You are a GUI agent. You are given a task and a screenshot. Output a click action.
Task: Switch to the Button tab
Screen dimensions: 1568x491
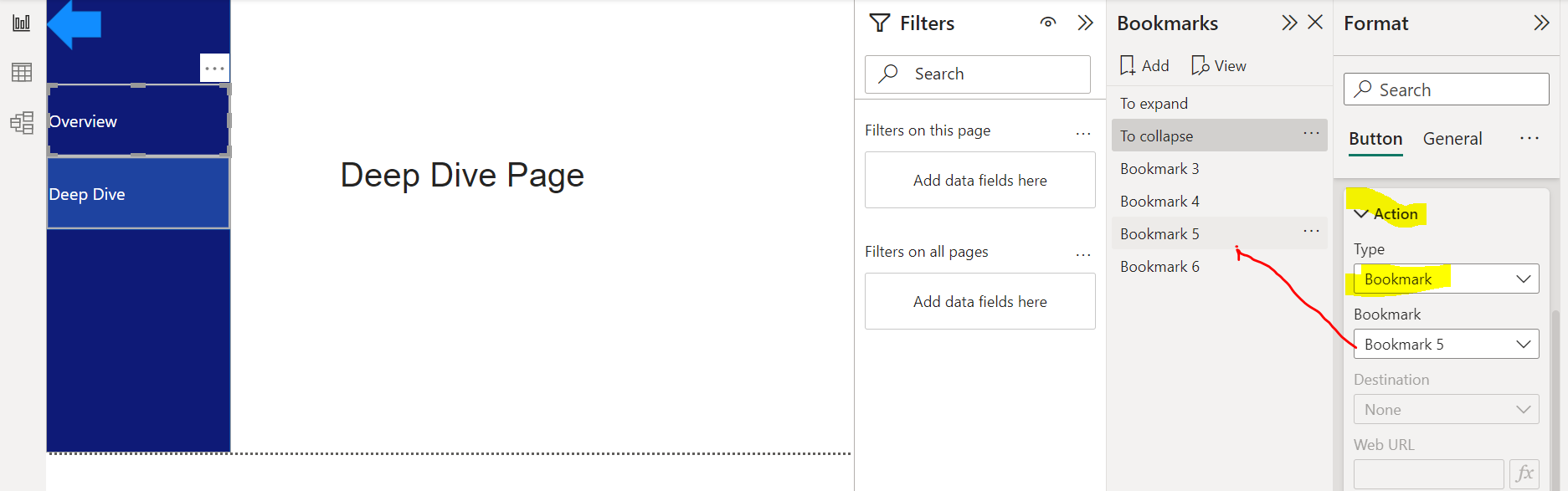[x=1375, y=139]
